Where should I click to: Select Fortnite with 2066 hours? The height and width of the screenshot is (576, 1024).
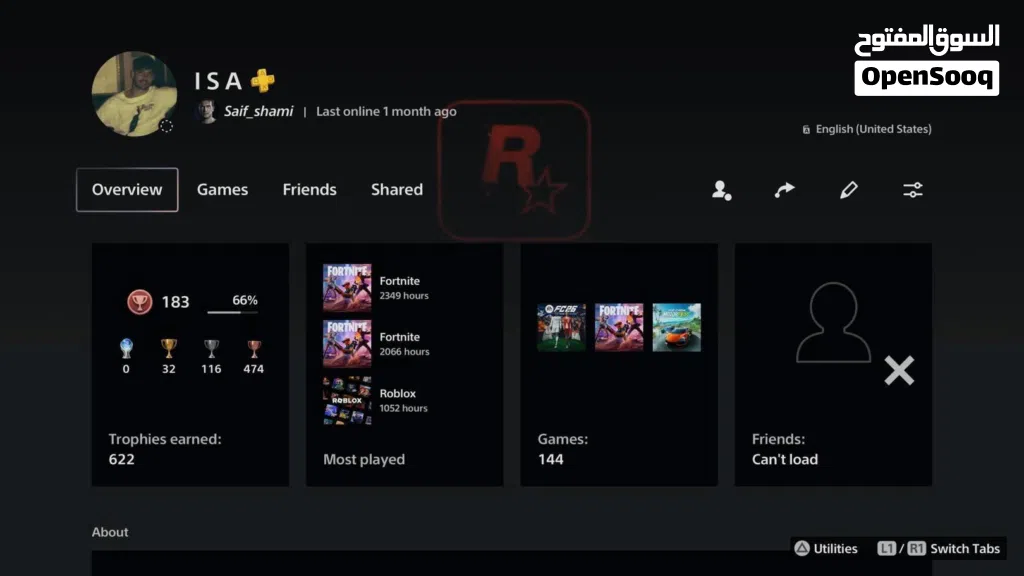click(376, 344)
